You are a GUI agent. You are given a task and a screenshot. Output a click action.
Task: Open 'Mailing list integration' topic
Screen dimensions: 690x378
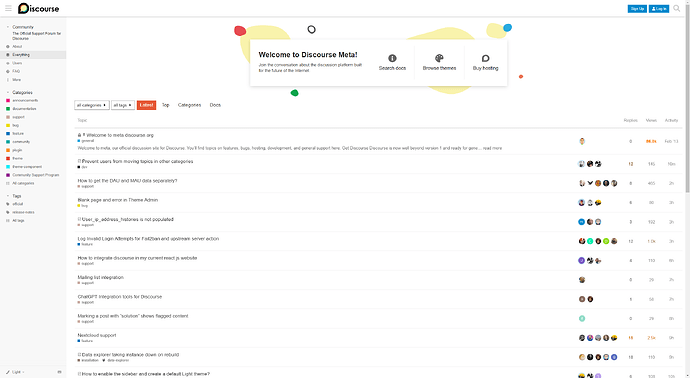[x=100, y=278]
